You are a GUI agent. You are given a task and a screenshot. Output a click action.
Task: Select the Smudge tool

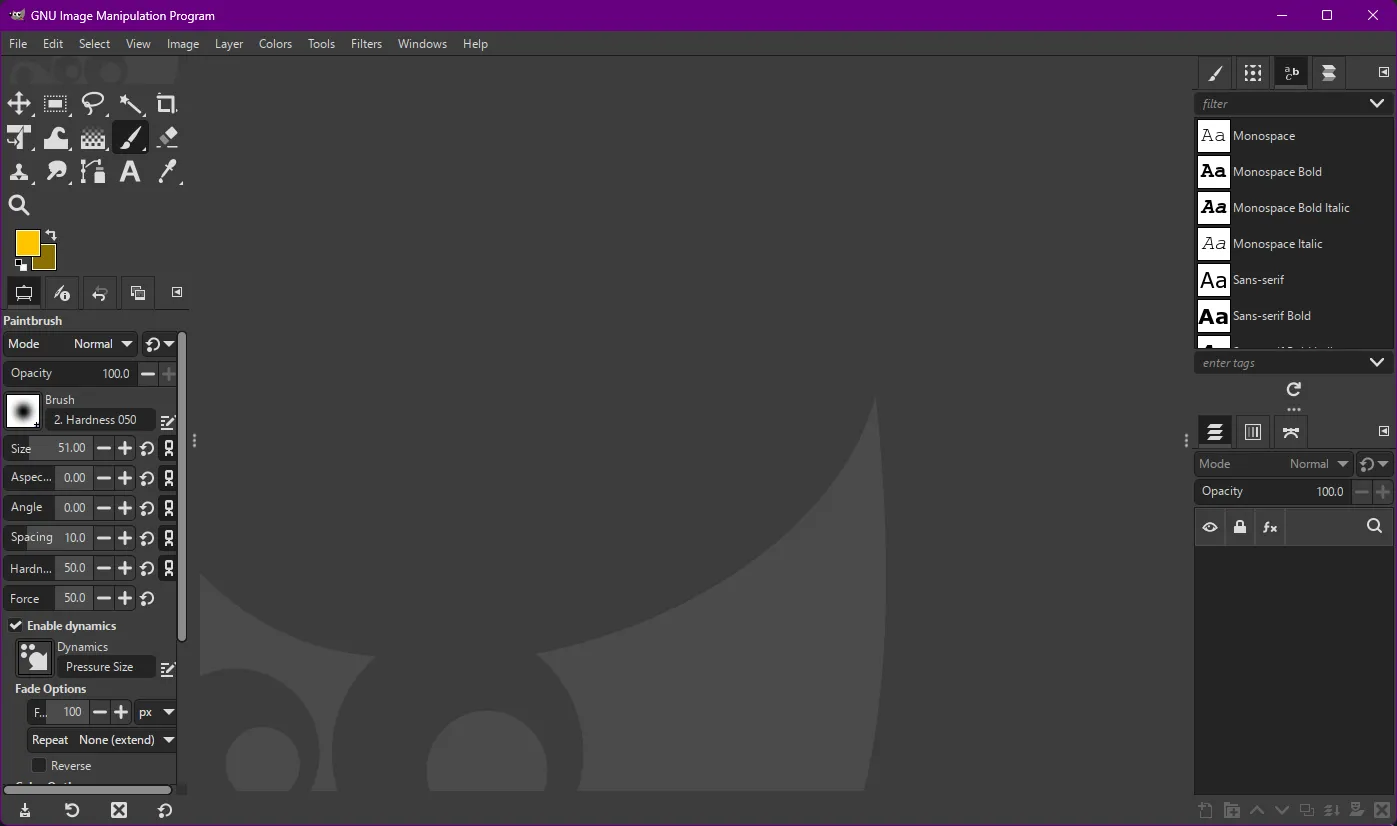coord(56,172)
